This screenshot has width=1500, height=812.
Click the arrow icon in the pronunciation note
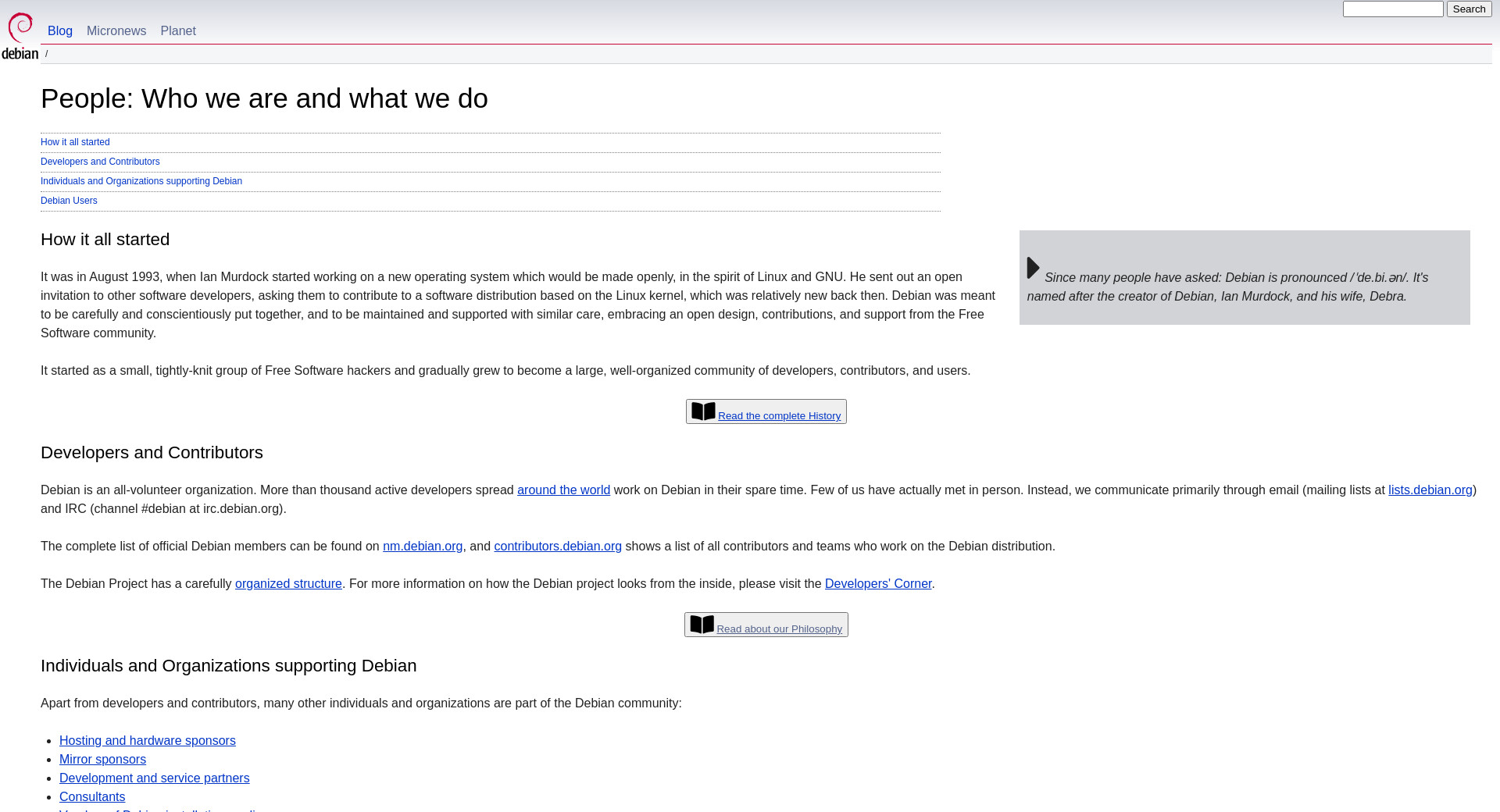[1033, 268]
